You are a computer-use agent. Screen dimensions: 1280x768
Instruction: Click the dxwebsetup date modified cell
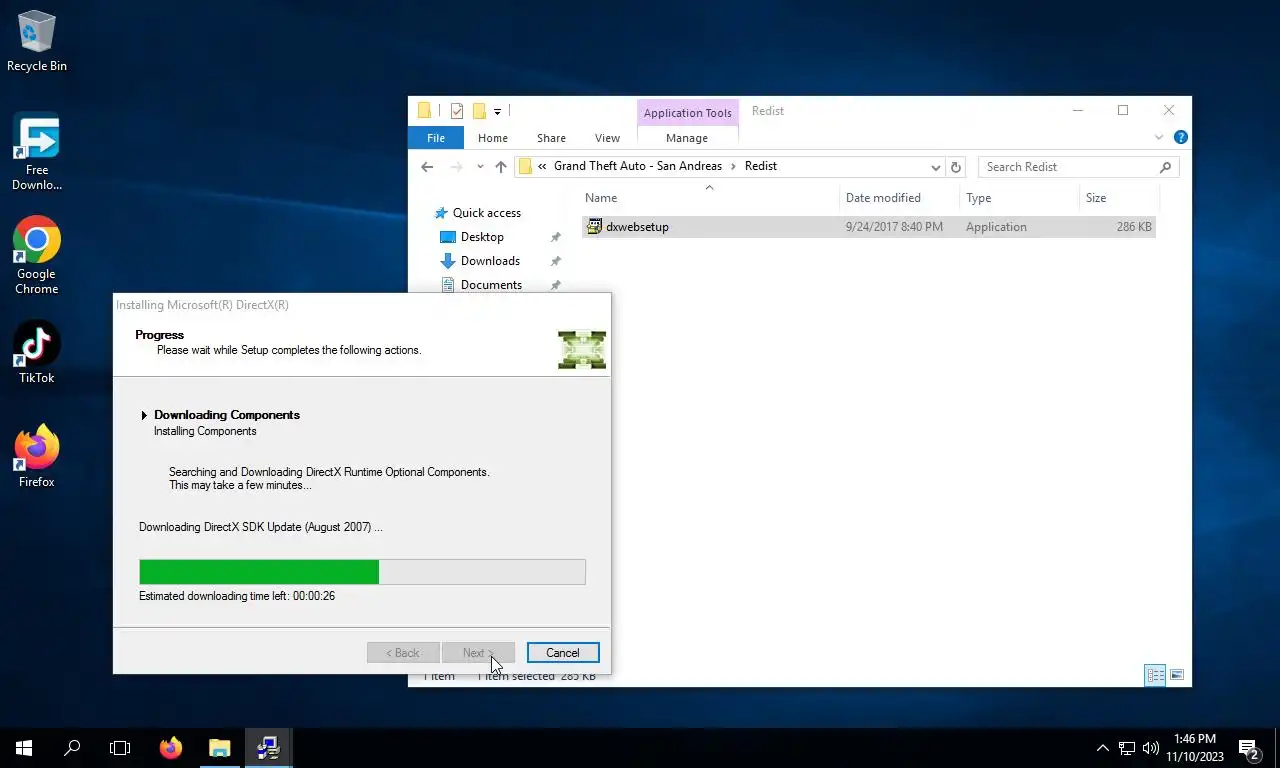[894, 227]
